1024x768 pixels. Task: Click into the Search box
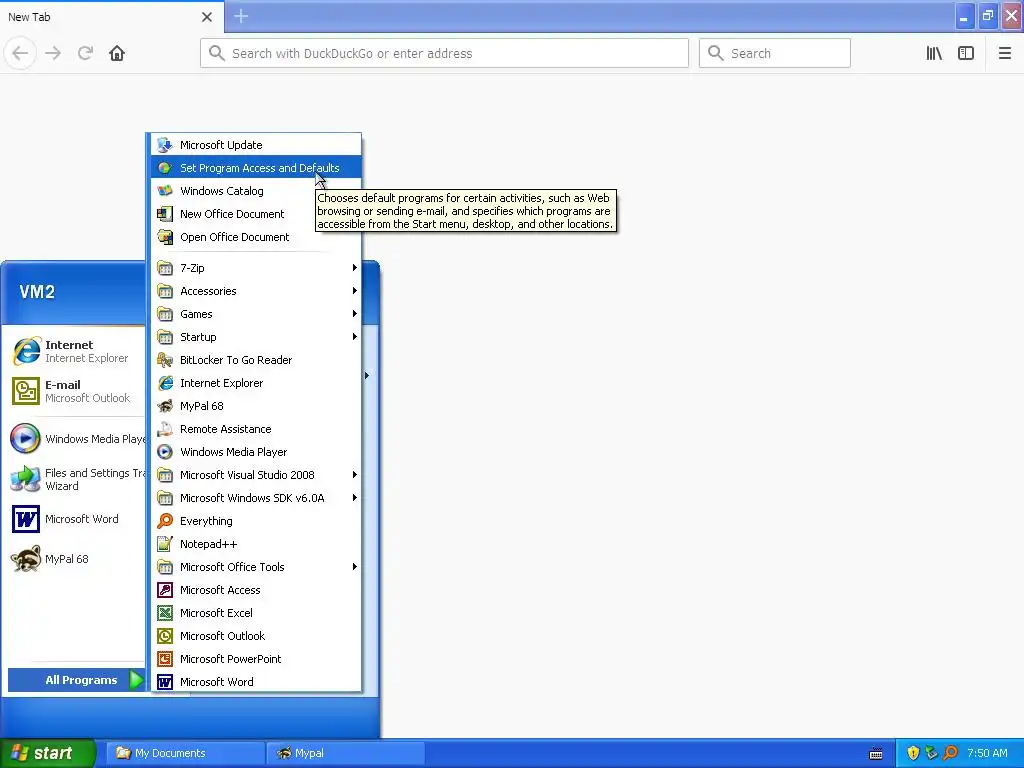[x=775, y=54]
